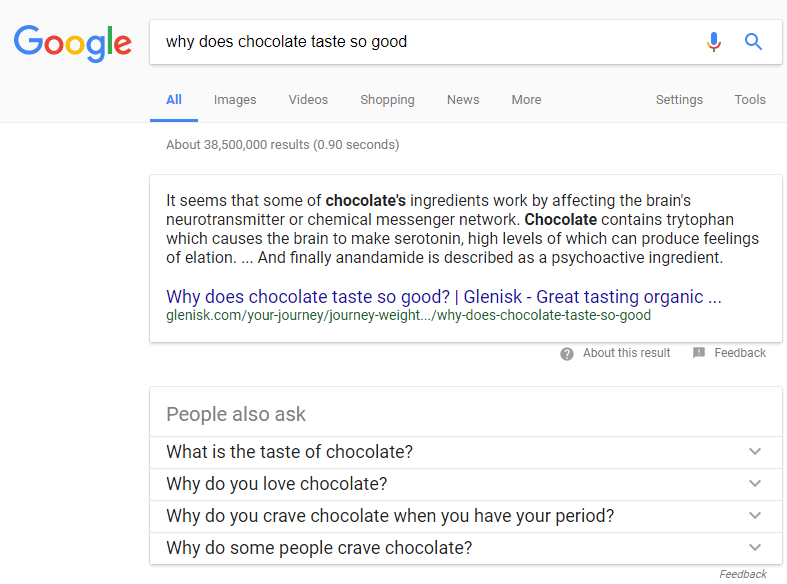
Task: Expand "Why do some people crave chocolate?"
Action: click(x=755, y=548)
